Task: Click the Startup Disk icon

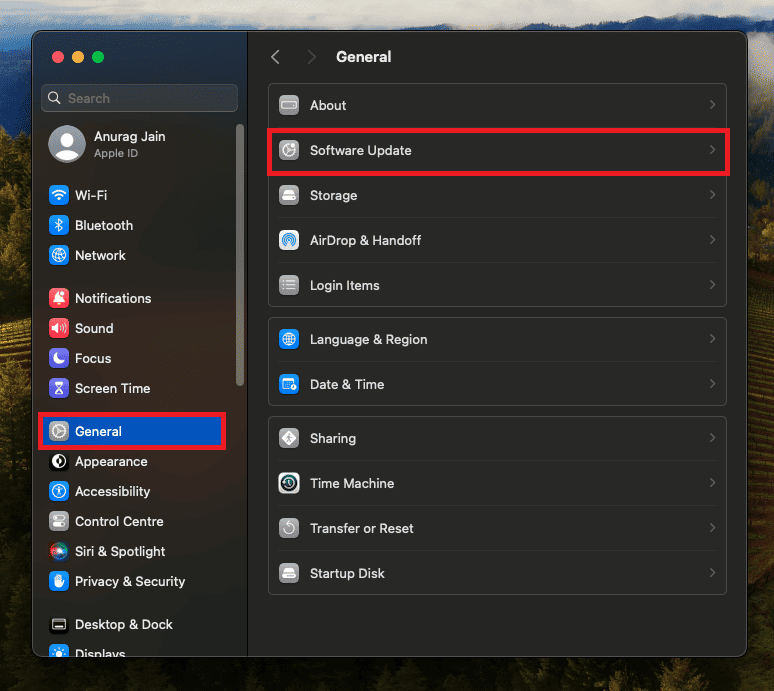Action: click(289, 573)
